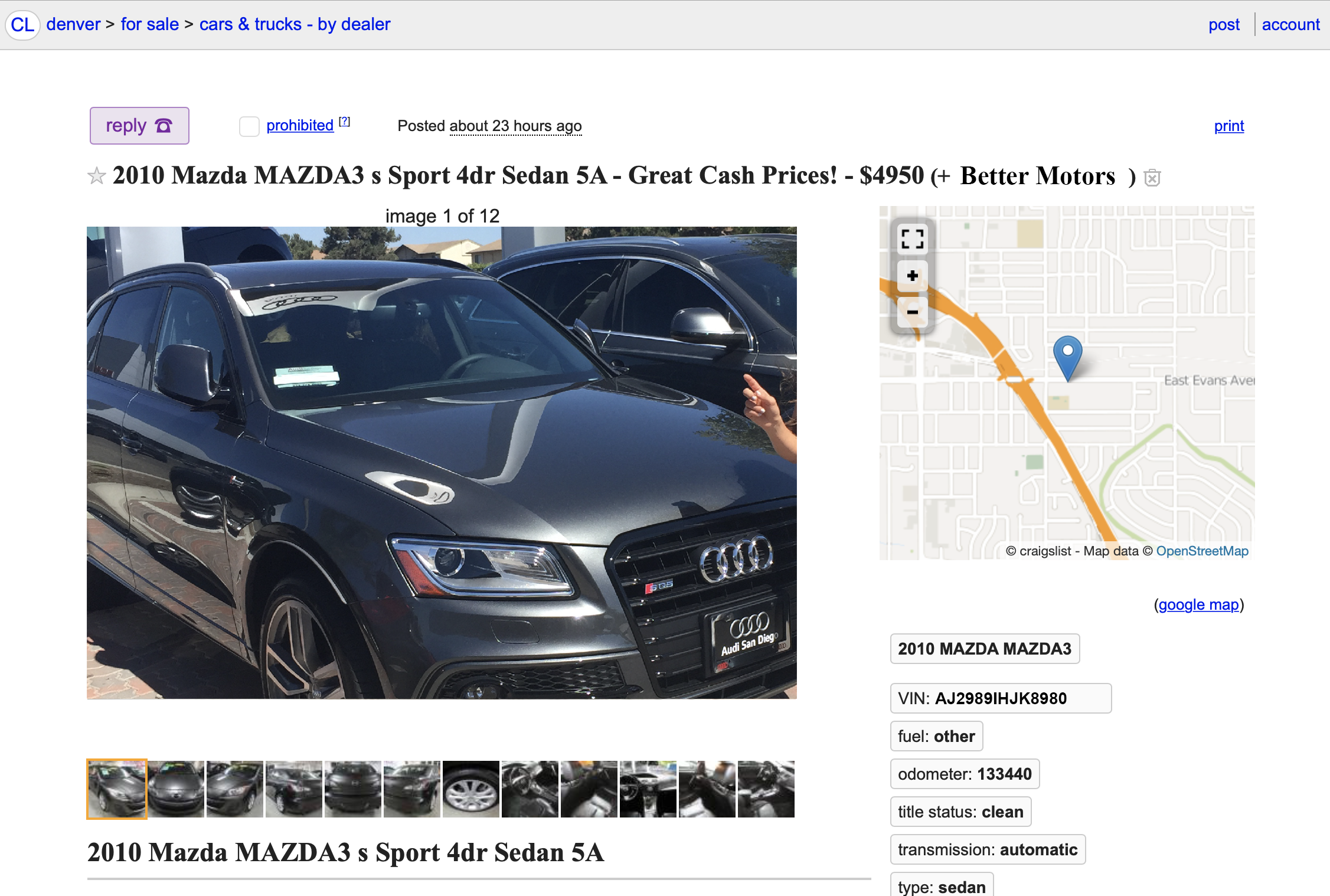Hide this posting with the trash icon
The height and width of the screenshot is (896, 1330).
tap(1152, 178)
